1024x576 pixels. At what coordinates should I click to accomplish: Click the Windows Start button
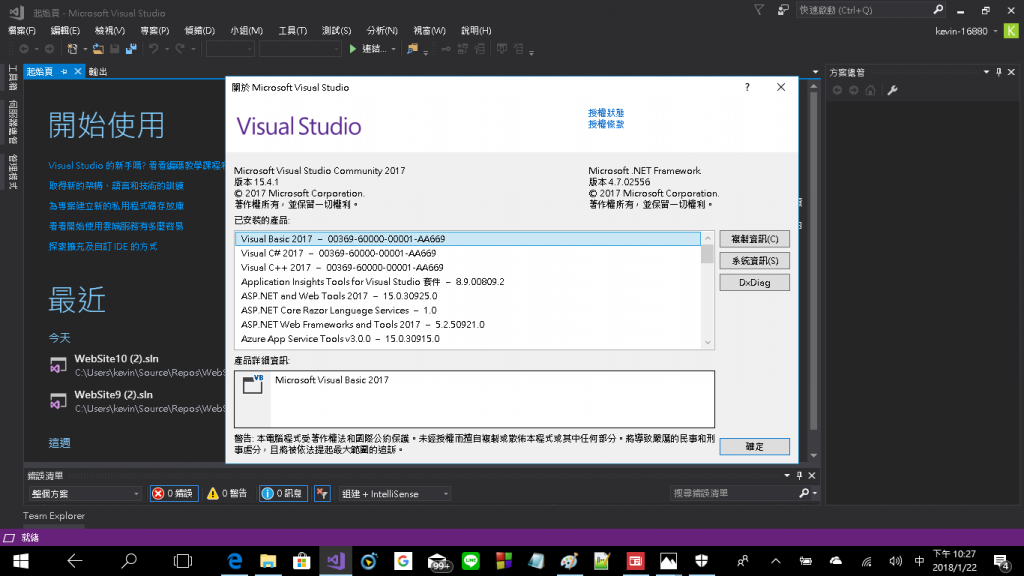(x=20, y=561)
